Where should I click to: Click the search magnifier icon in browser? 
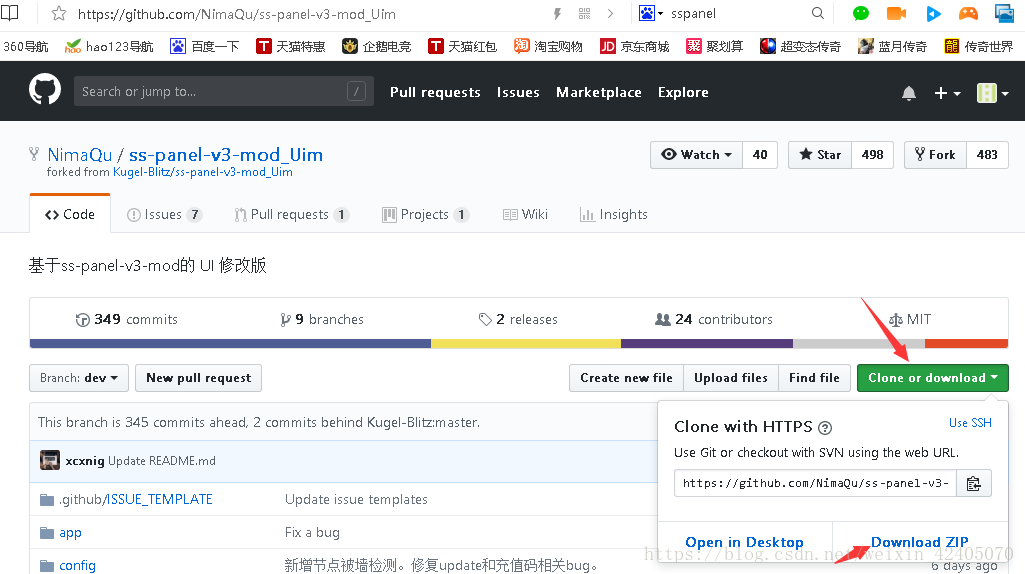(x=818, y=13)
